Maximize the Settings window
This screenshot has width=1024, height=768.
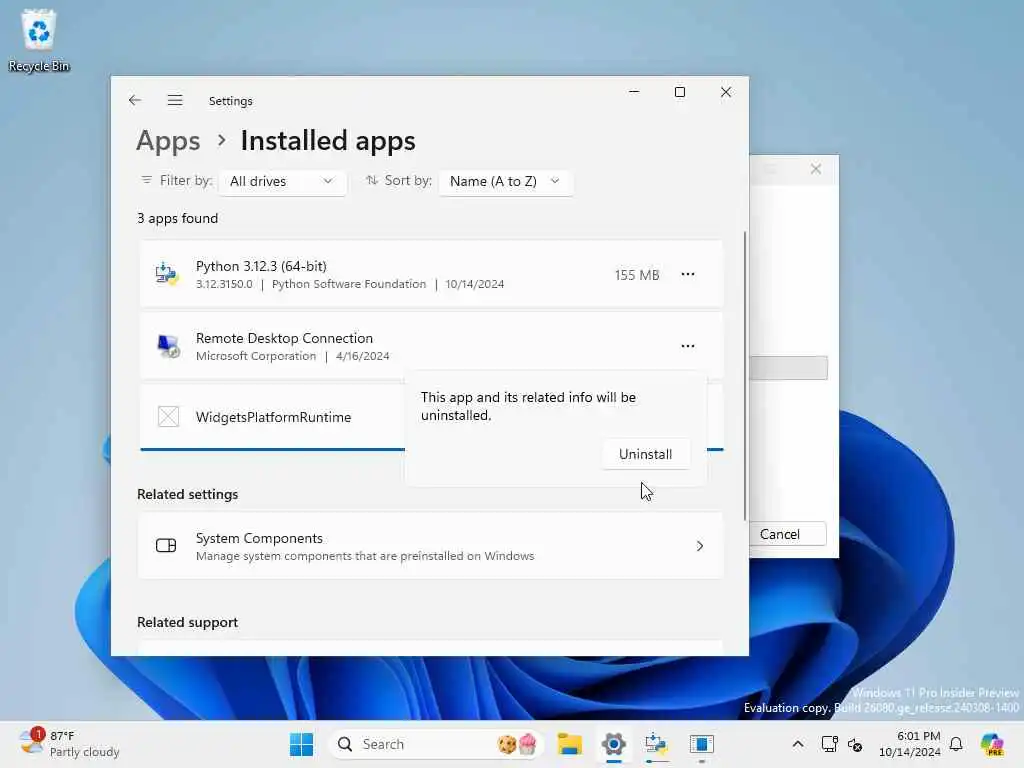pyautogui.click(x=680, y=92)
